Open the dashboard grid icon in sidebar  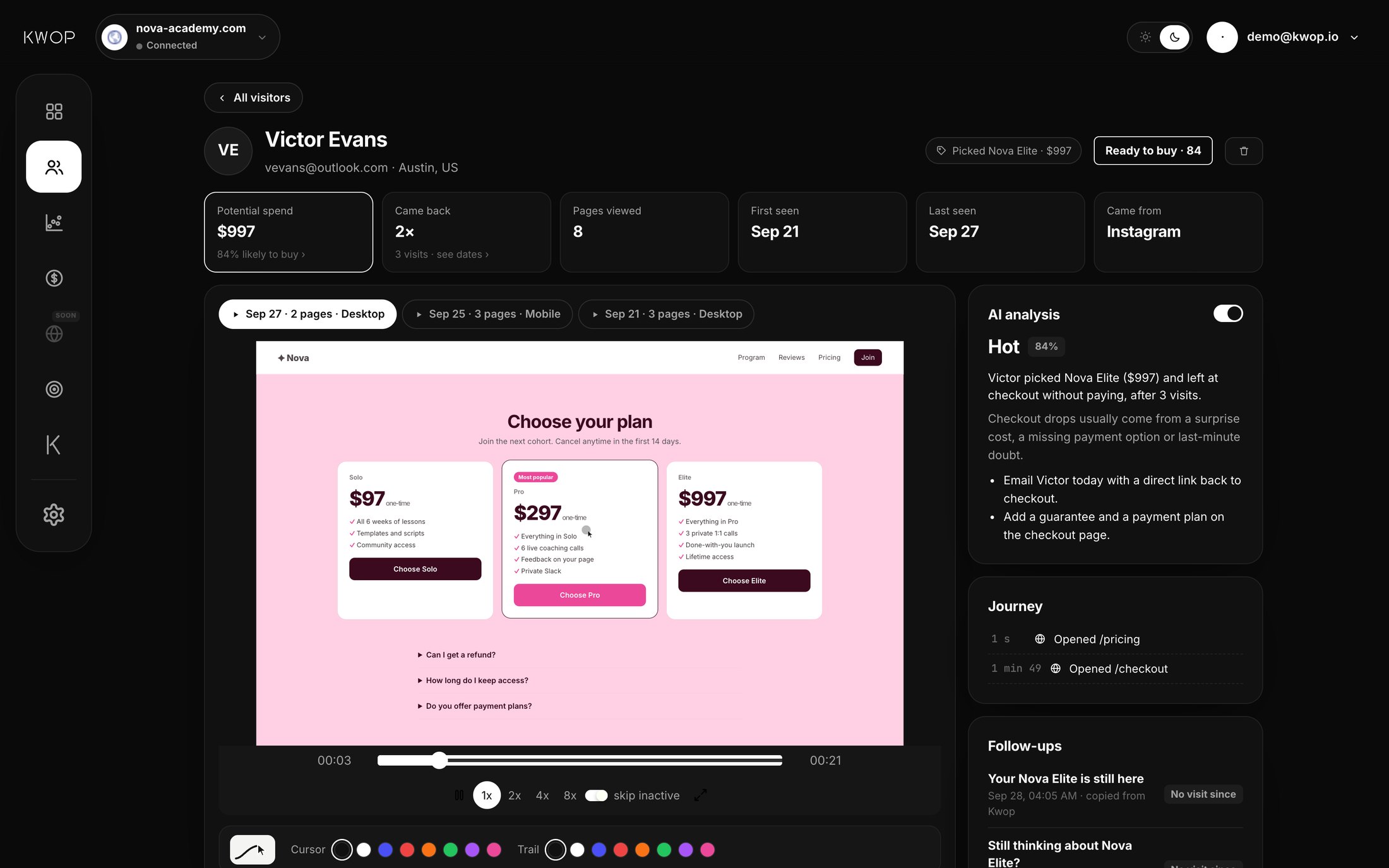(x=54, y=112)
